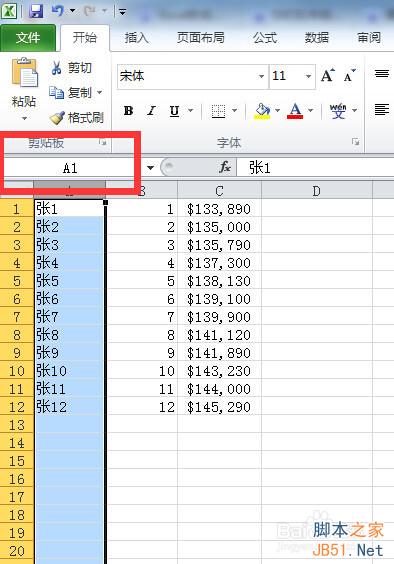Open the 审阅 tab
Screen dimensions: 394x564
click(x=369, y=37)
